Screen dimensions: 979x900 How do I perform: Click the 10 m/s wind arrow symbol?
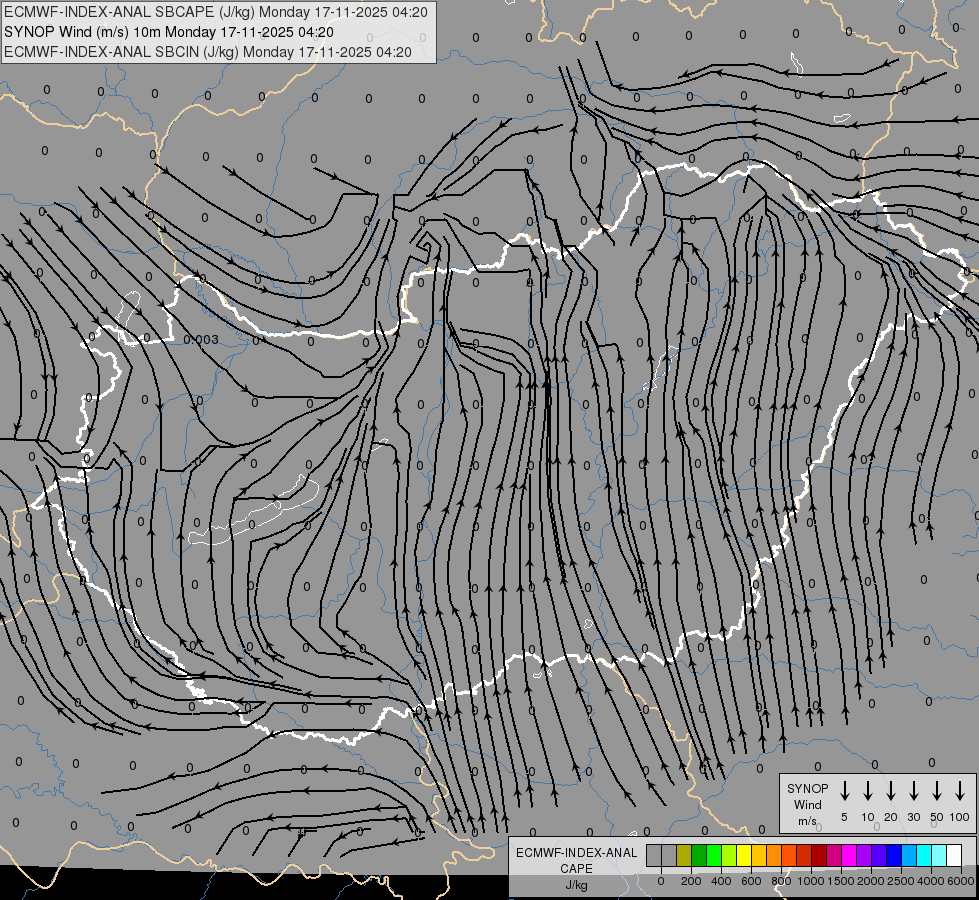click(867, 790)
